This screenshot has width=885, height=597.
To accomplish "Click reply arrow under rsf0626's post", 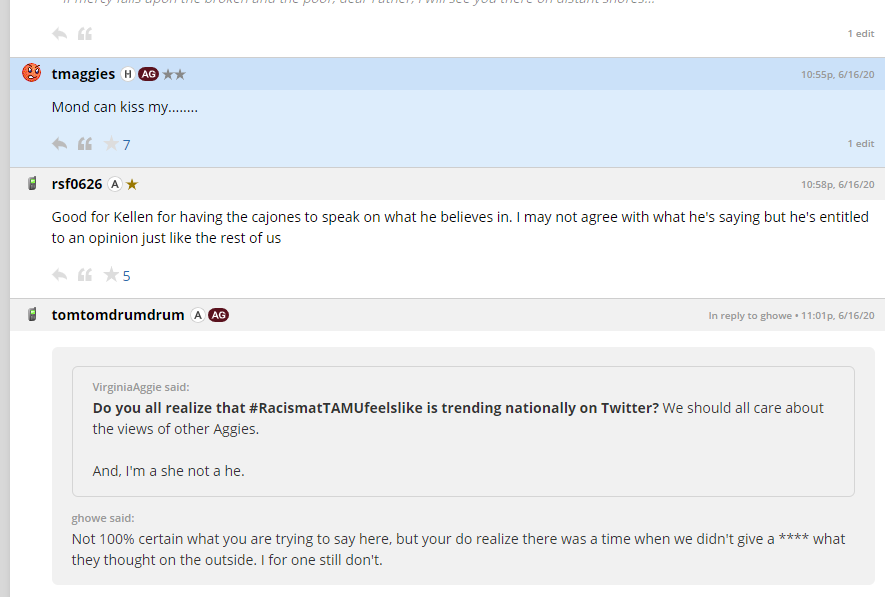I will click(60, 275).
